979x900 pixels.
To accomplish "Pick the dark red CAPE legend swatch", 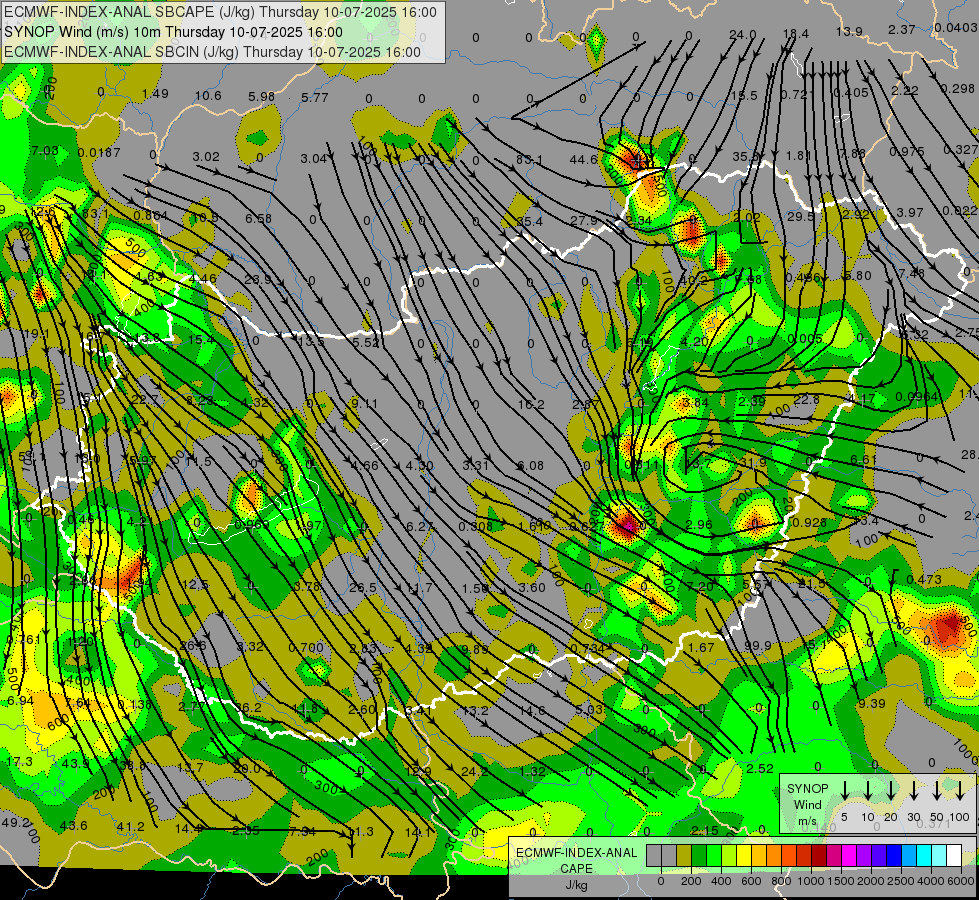I will pyautogui.click(x=819, y=855).
